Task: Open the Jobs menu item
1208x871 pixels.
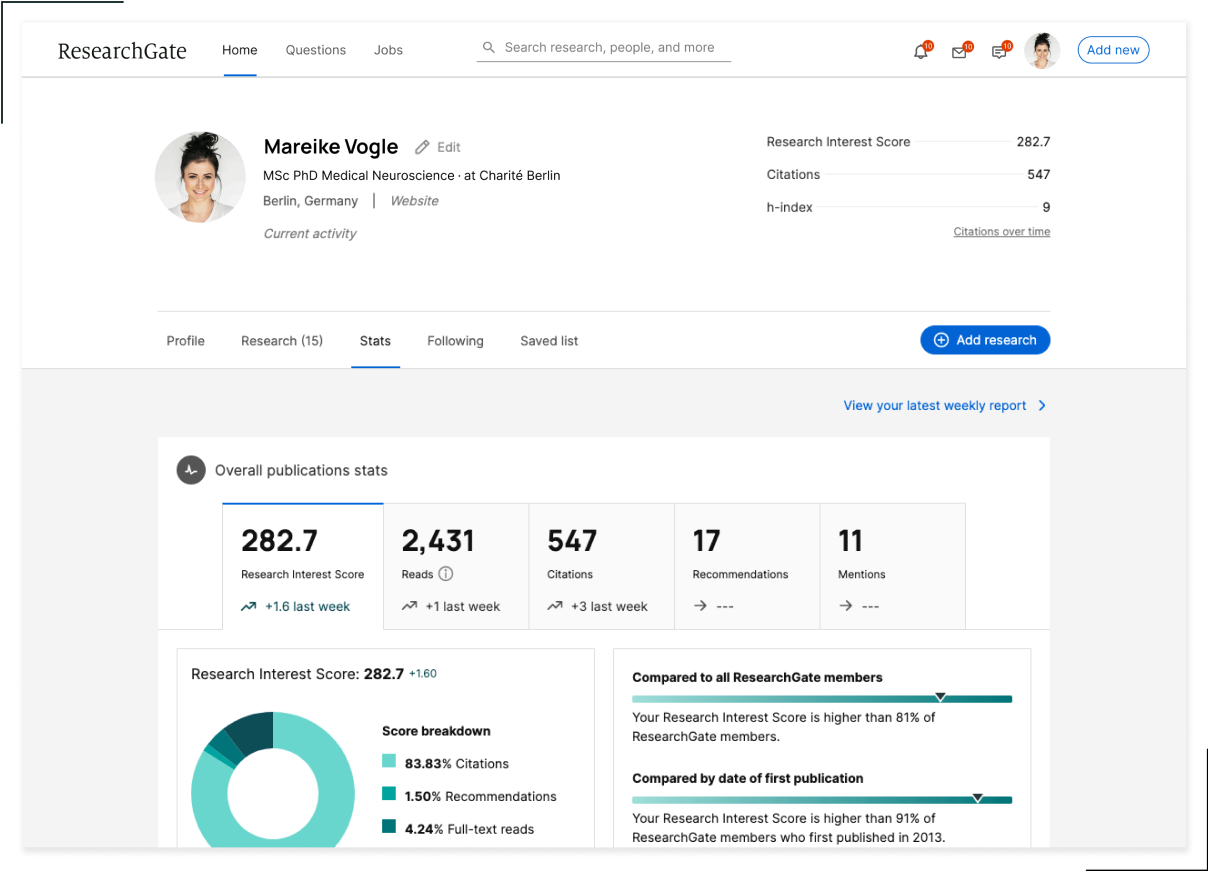Action: (x=388, y=50)
